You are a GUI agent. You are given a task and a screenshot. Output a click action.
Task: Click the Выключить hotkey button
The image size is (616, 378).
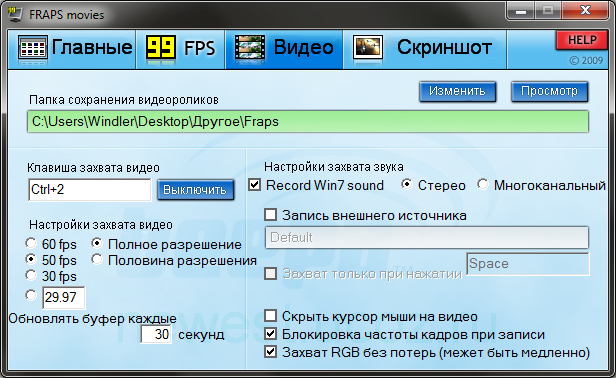(x=195, y=190)
